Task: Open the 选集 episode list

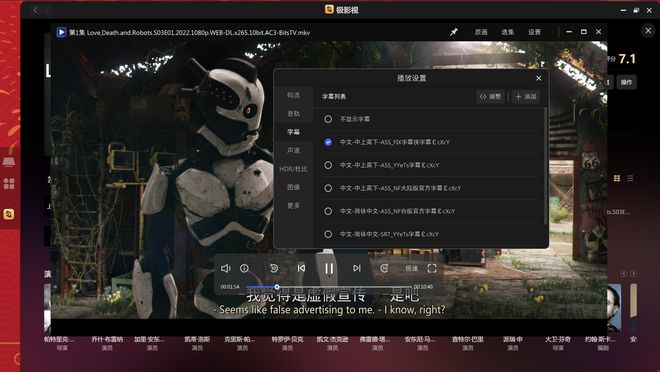Action: pyautogui.click(x=508, y=32)
